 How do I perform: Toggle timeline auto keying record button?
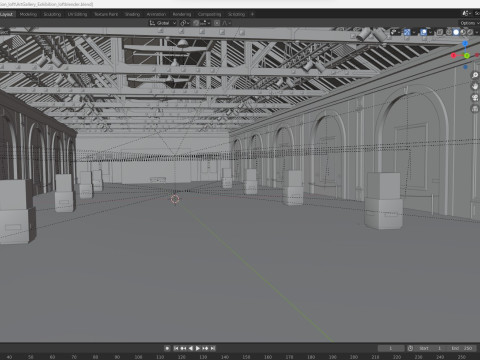[167, 348]
